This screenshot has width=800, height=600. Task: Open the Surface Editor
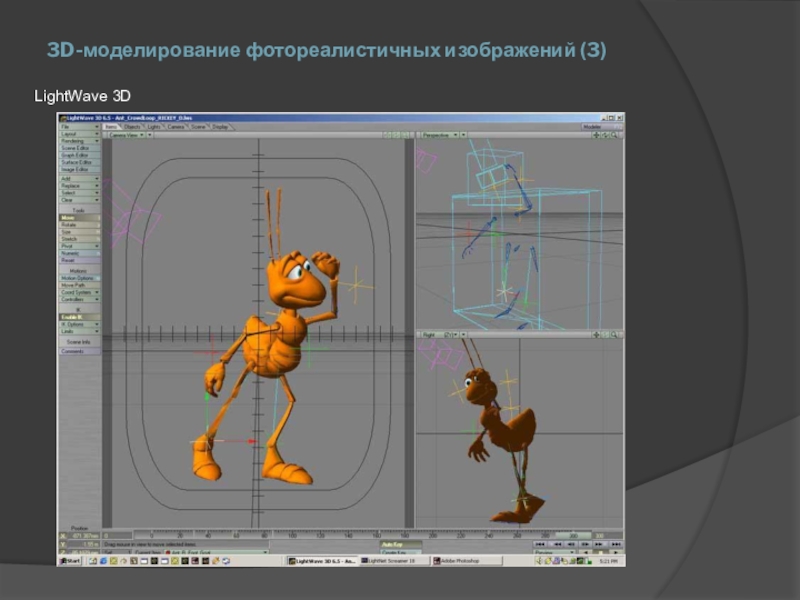(80, 162)
